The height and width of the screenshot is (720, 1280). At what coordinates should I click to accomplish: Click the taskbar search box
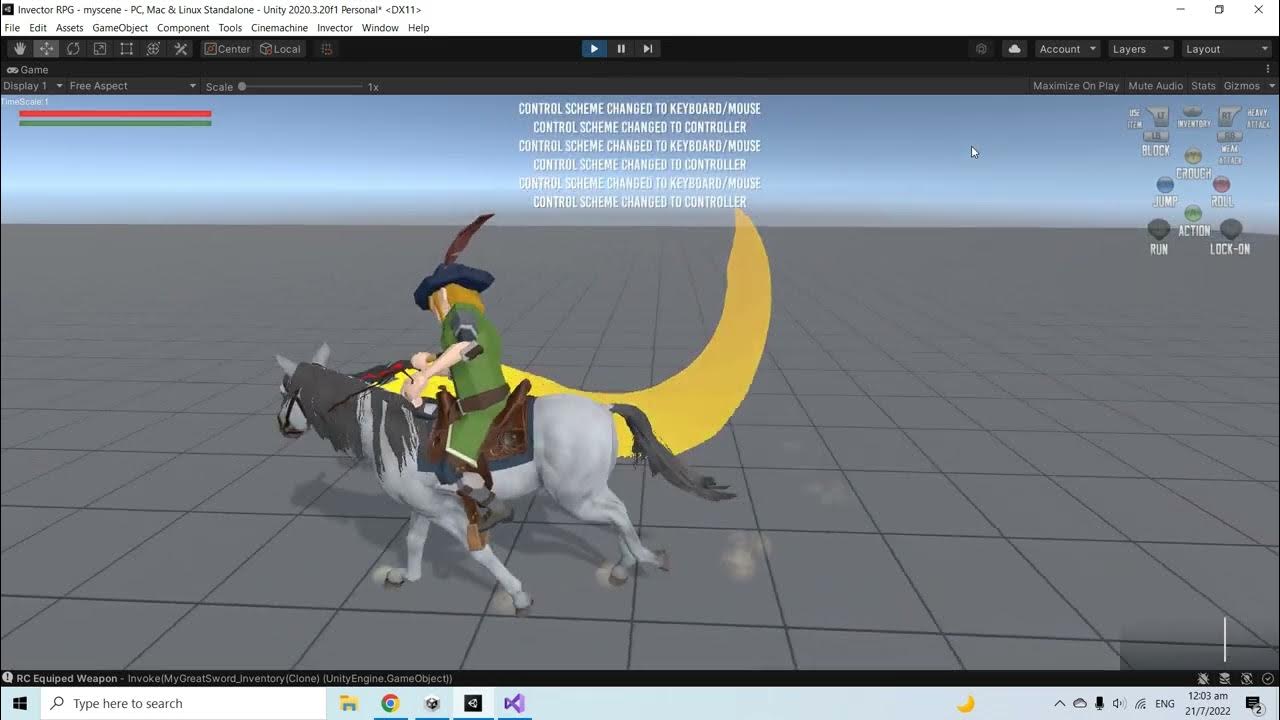183,703
